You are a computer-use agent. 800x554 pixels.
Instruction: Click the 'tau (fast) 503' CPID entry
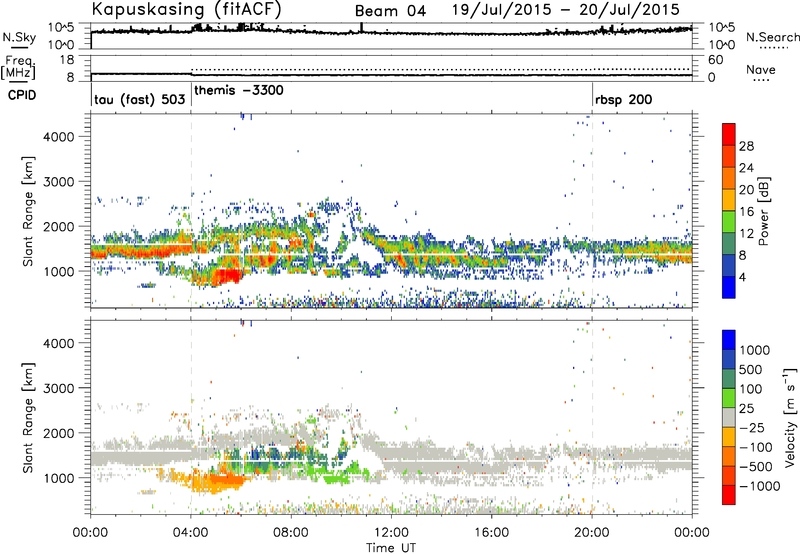point(139,99)
